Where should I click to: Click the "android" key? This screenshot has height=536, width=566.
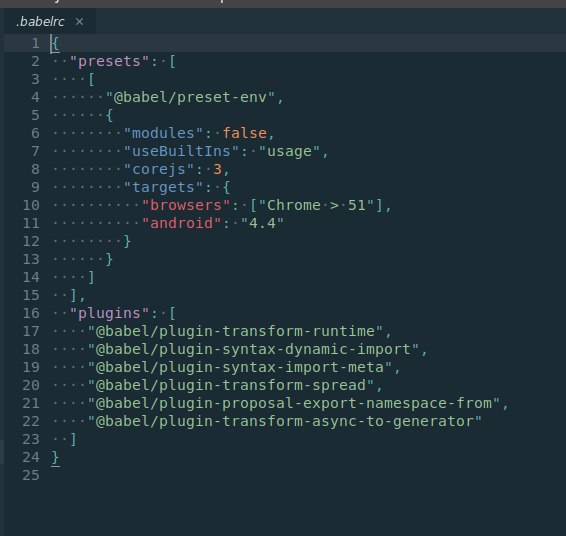click(182, 223)
